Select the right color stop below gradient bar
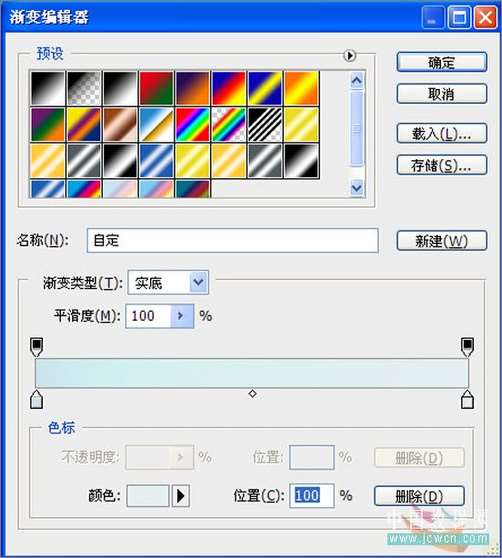 pyautogui.click(x=467, y=399)
